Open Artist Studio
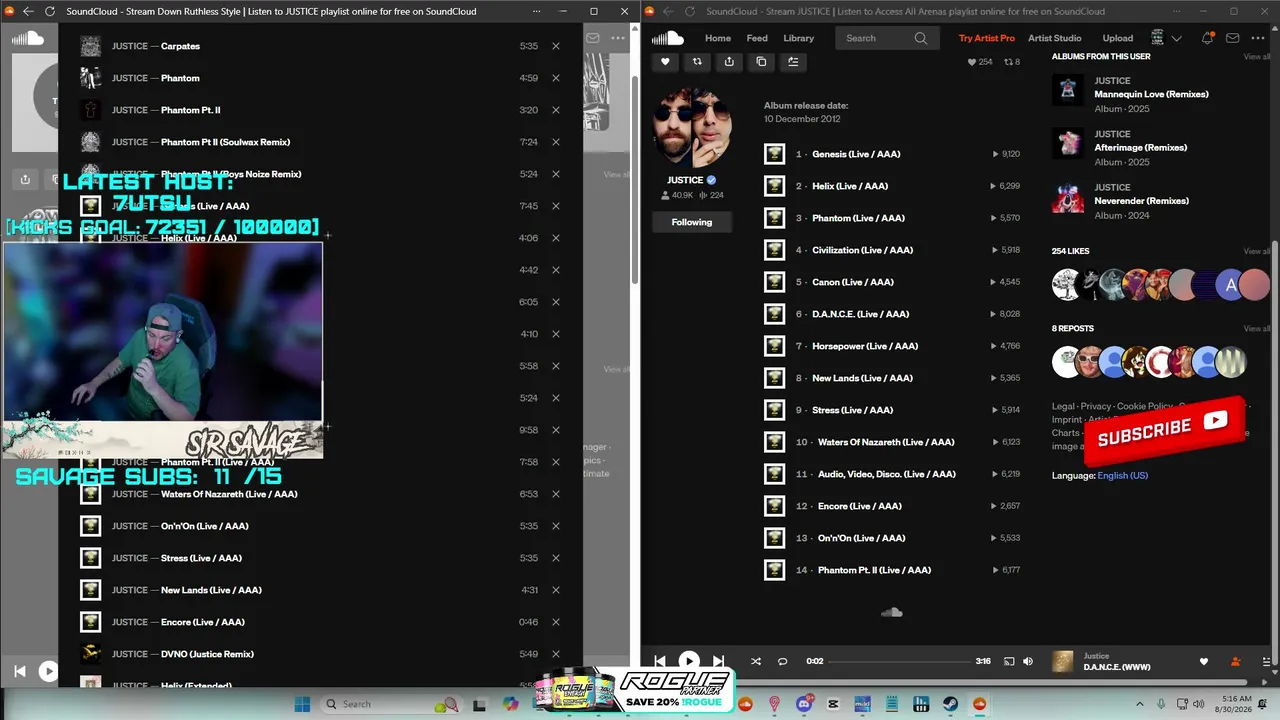The height and width of the screenshot is (720, 1280). [1055, 38]
